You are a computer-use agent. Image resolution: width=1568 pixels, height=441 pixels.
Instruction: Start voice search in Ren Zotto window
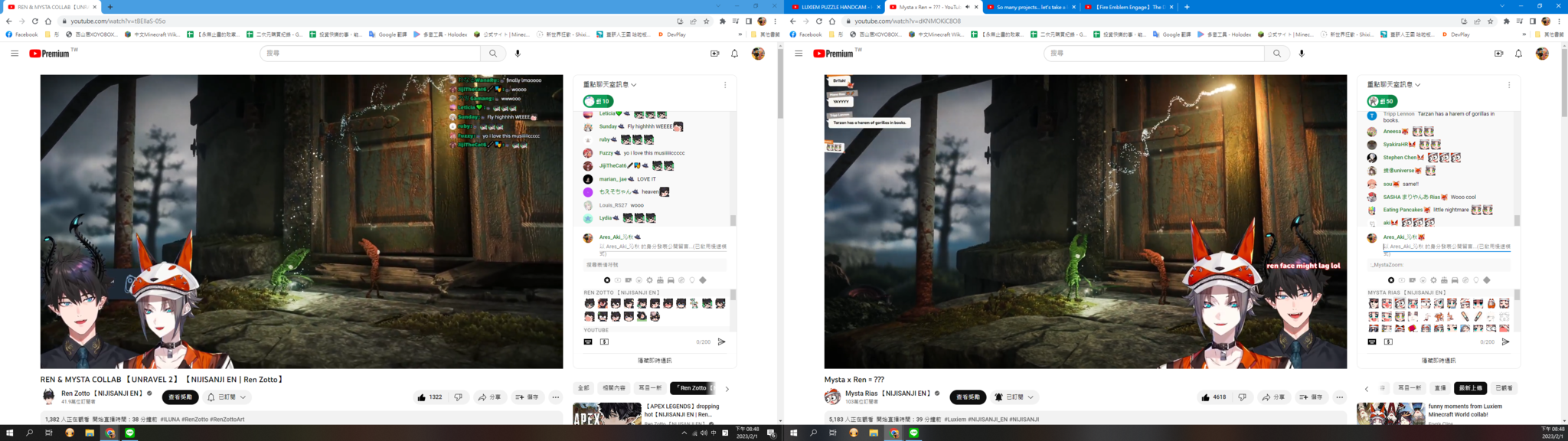tap(518, 54)
